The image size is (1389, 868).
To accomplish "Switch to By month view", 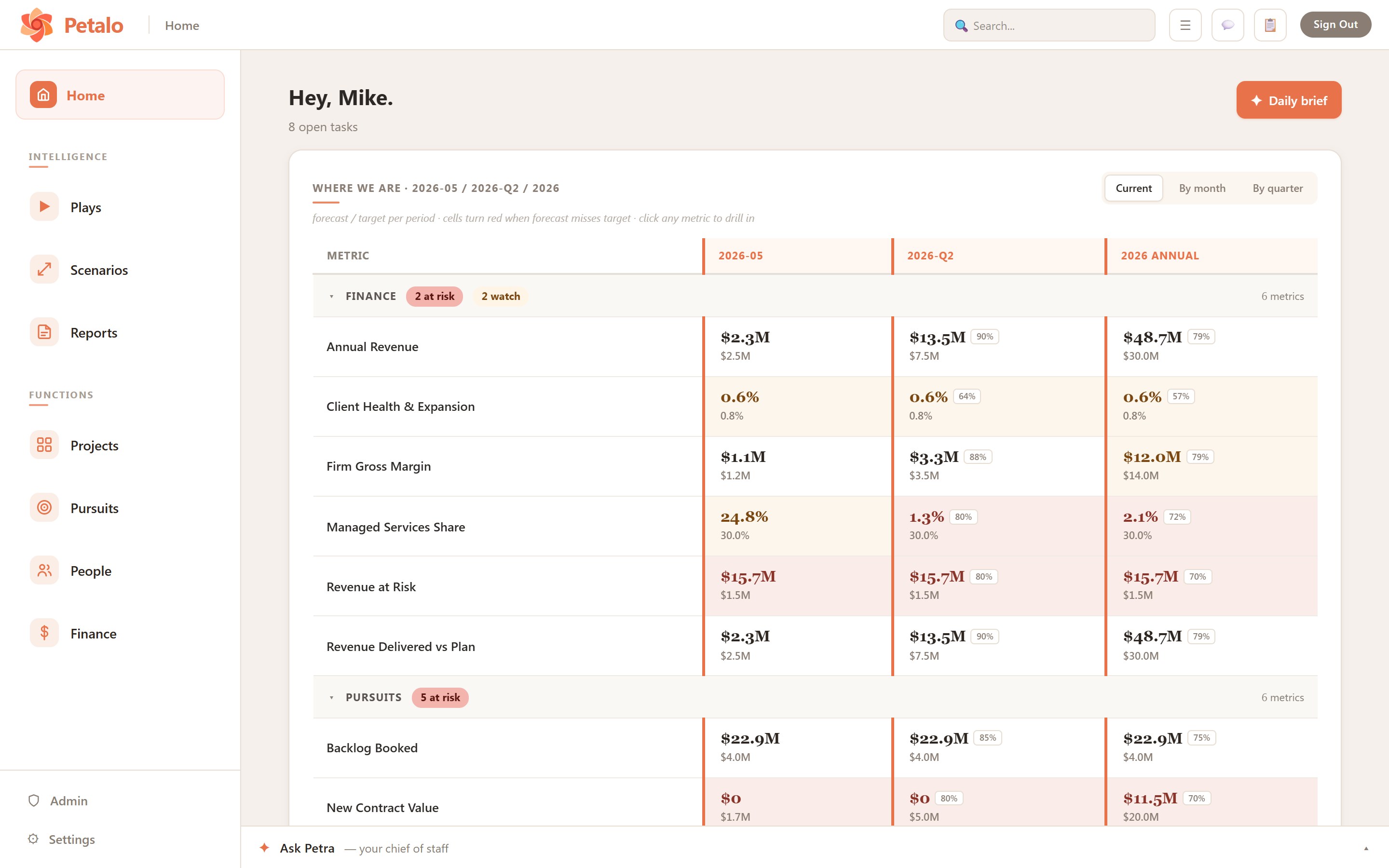I will 1202,188.
